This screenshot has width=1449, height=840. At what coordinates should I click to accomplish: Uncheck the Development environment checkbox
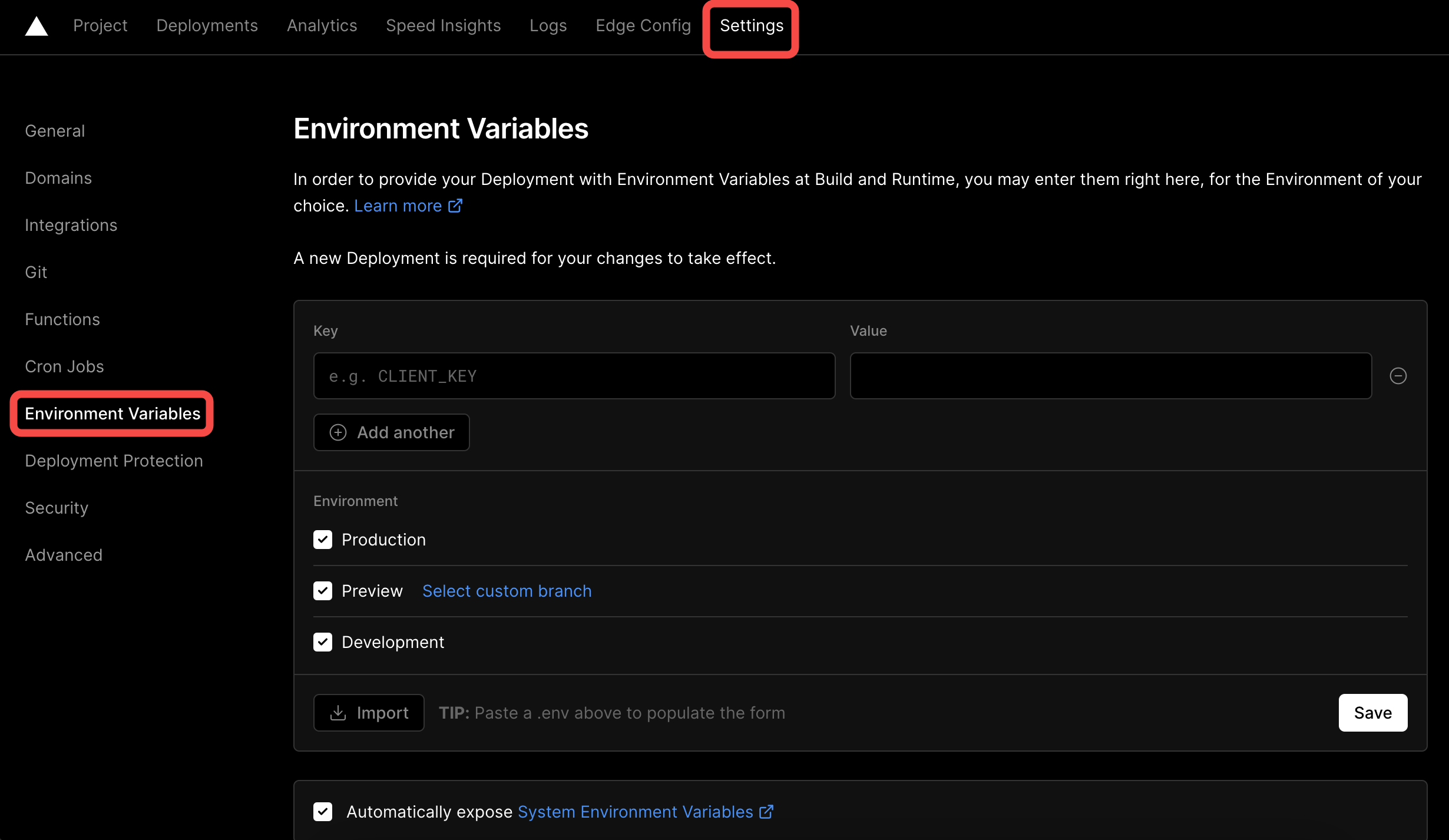[x=323, y=642]
